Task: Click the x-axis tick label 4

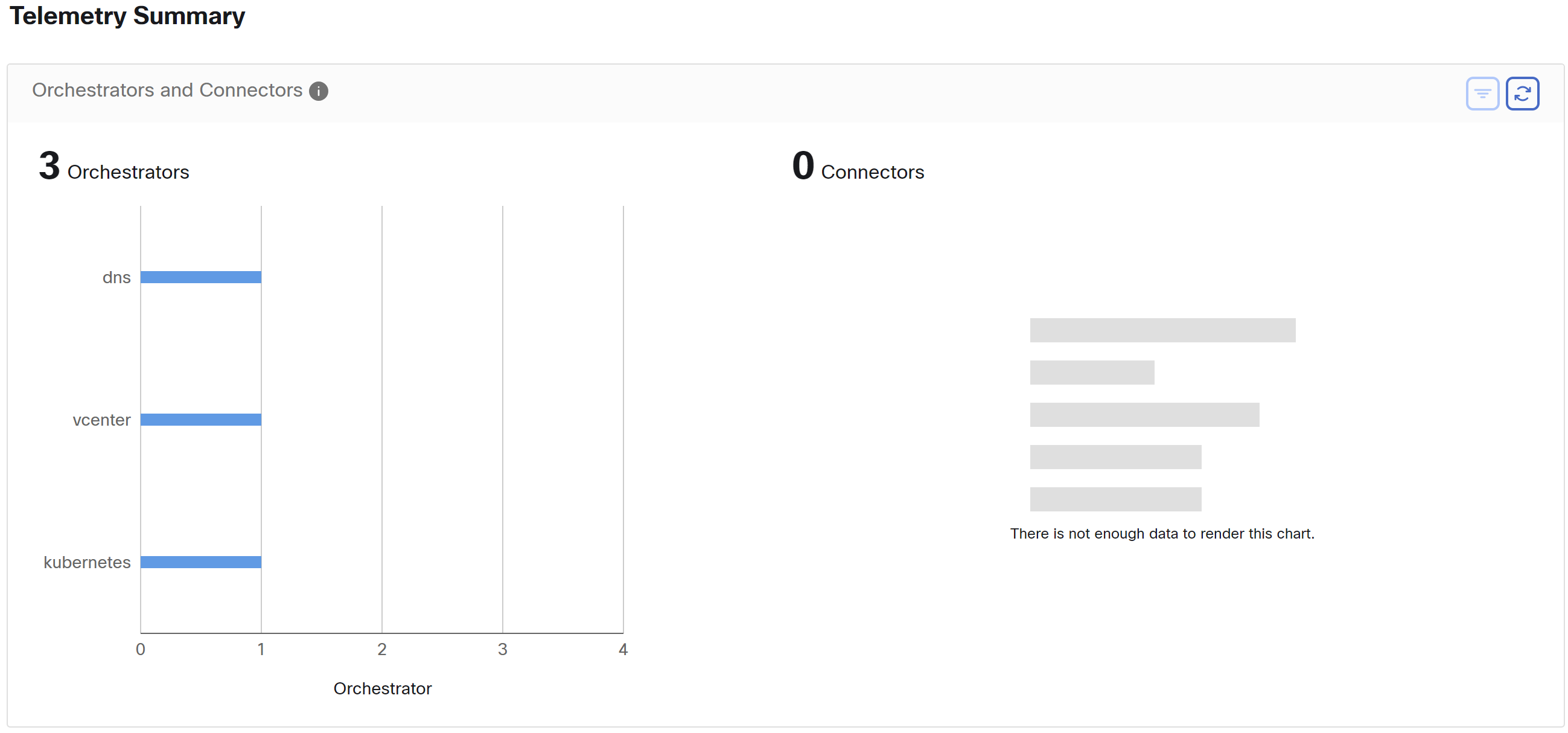Action: [623, 650]
